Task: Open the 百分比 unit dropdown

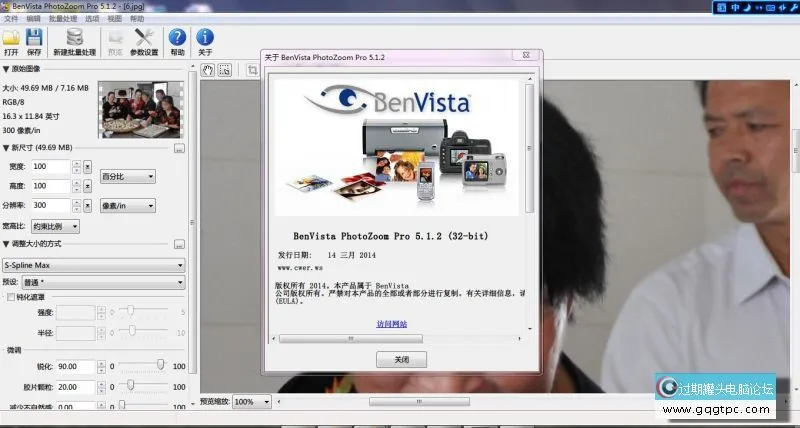Action: click(x=128, y=177)
